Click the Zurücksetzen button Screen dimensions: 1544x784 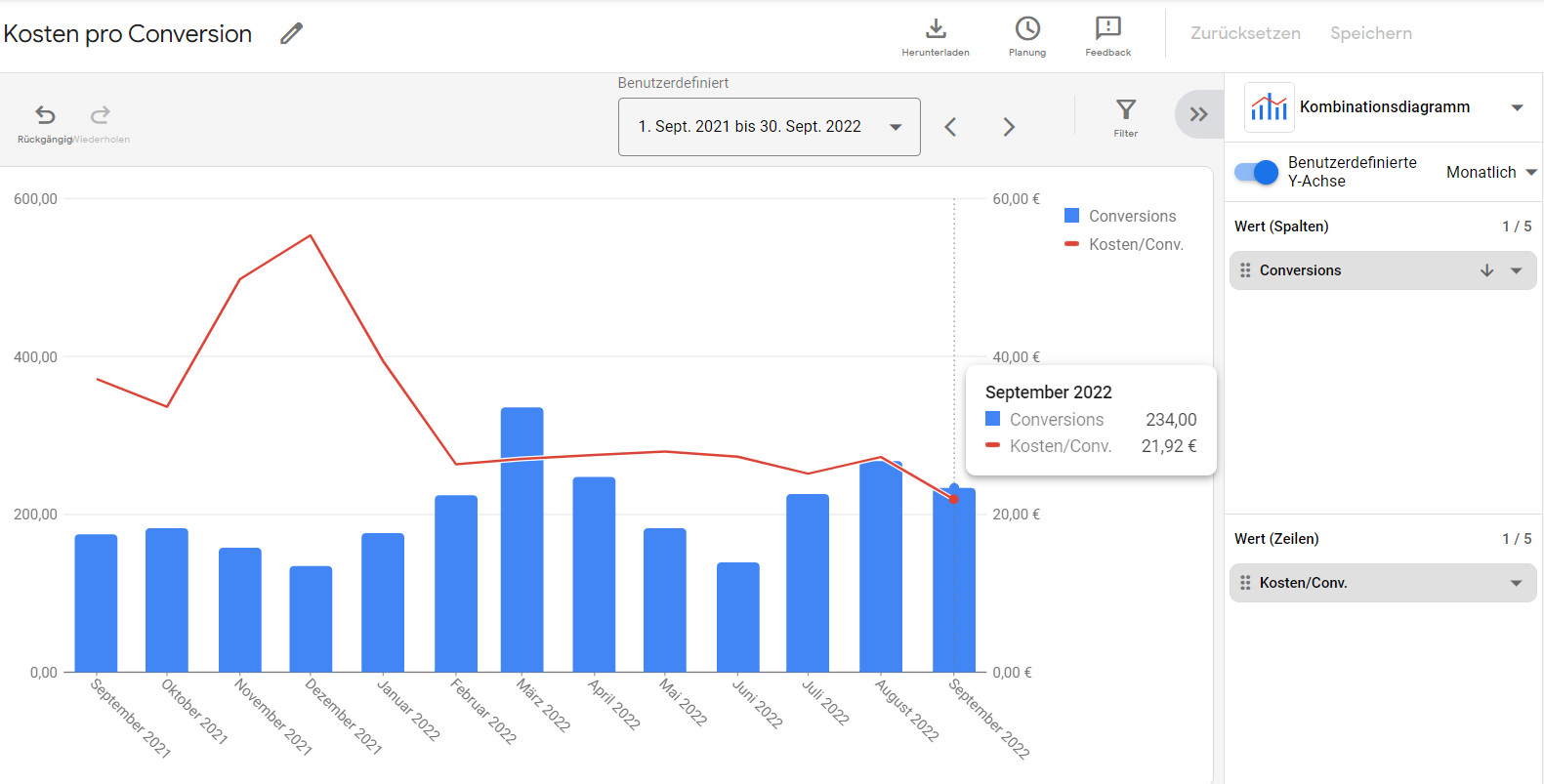(x=1245, y=33)
